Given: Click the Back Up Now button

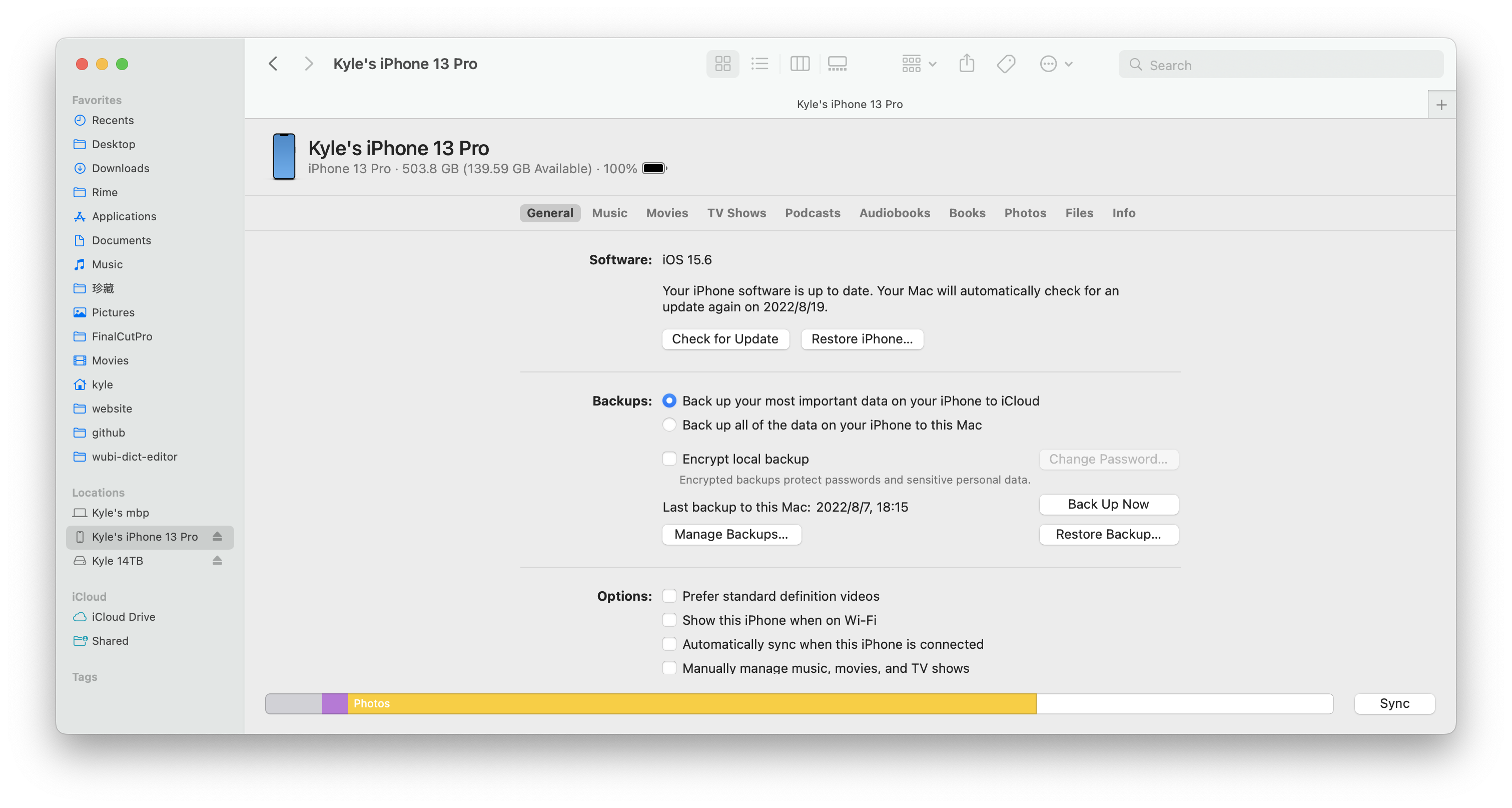Looking at the screenshot, I should 1108,505.
